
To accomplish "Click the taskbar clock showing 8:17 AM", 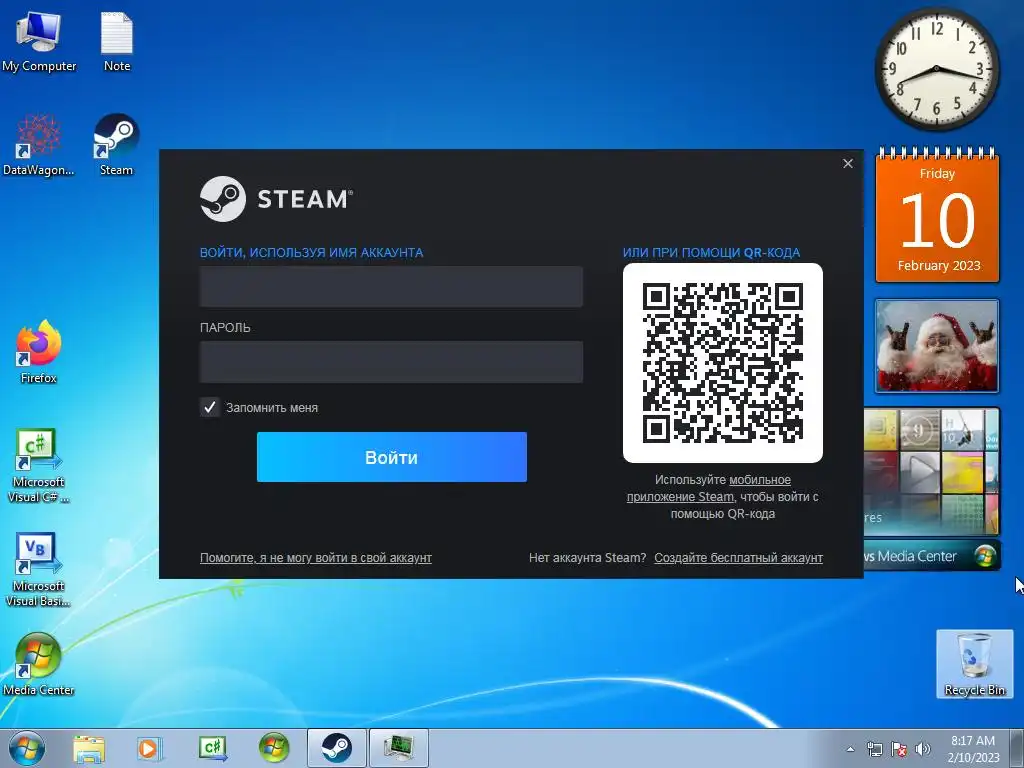I will [x=973, y=748].
